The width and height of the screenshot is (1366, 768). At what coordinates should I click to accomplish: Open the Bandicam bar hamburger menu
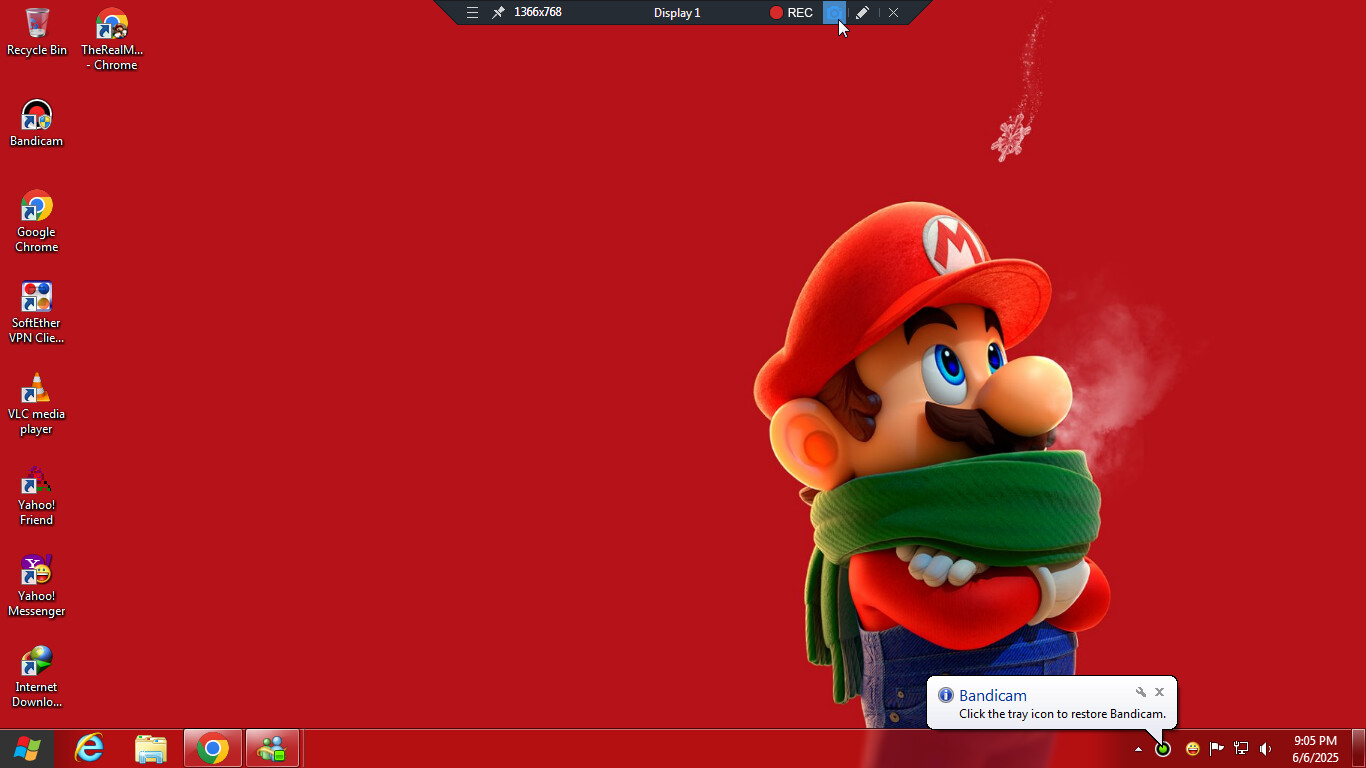(x=473, y=13)
